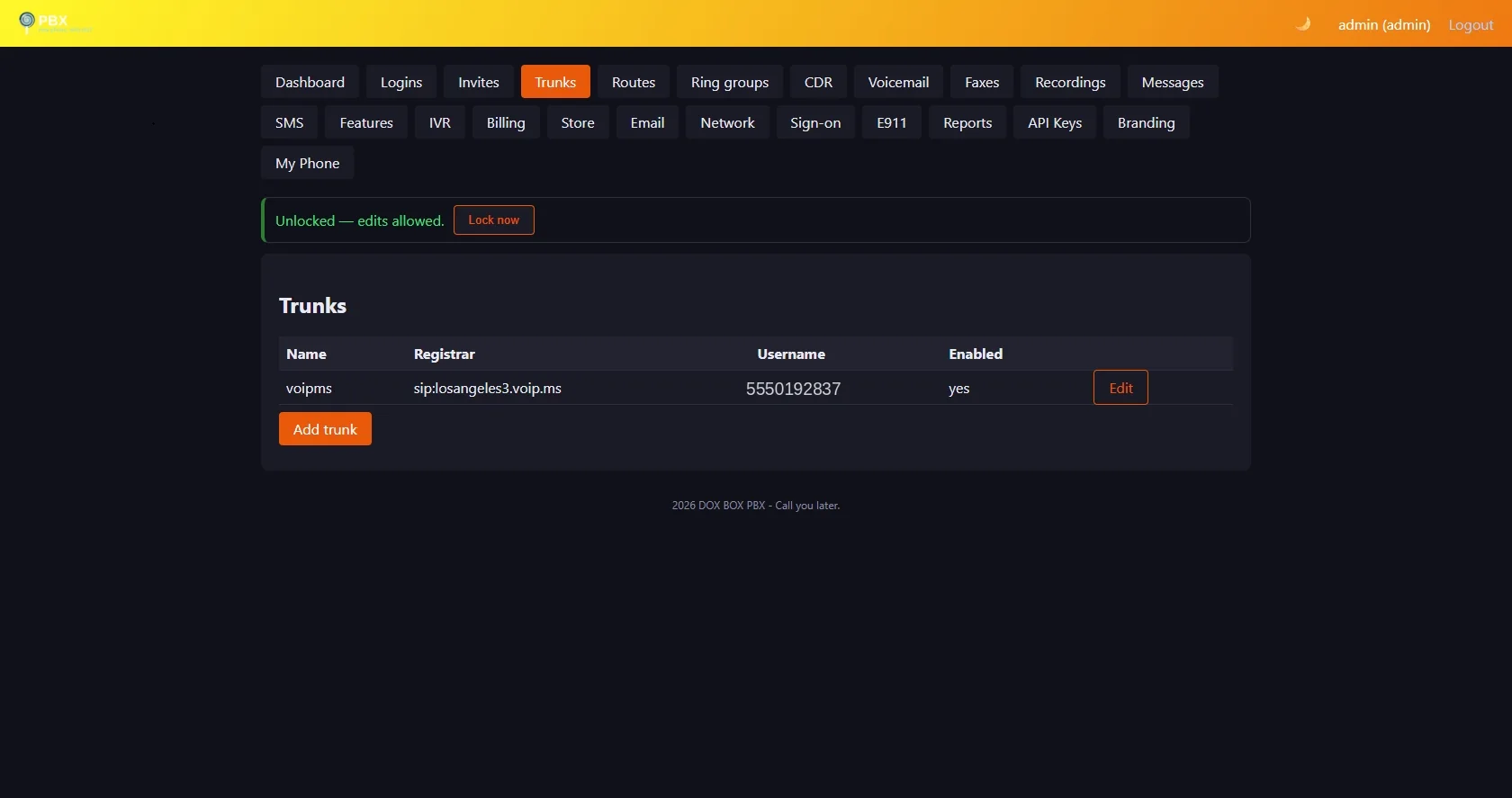
Task: Click the admin (admin) user label
Action: (1384, 25)
